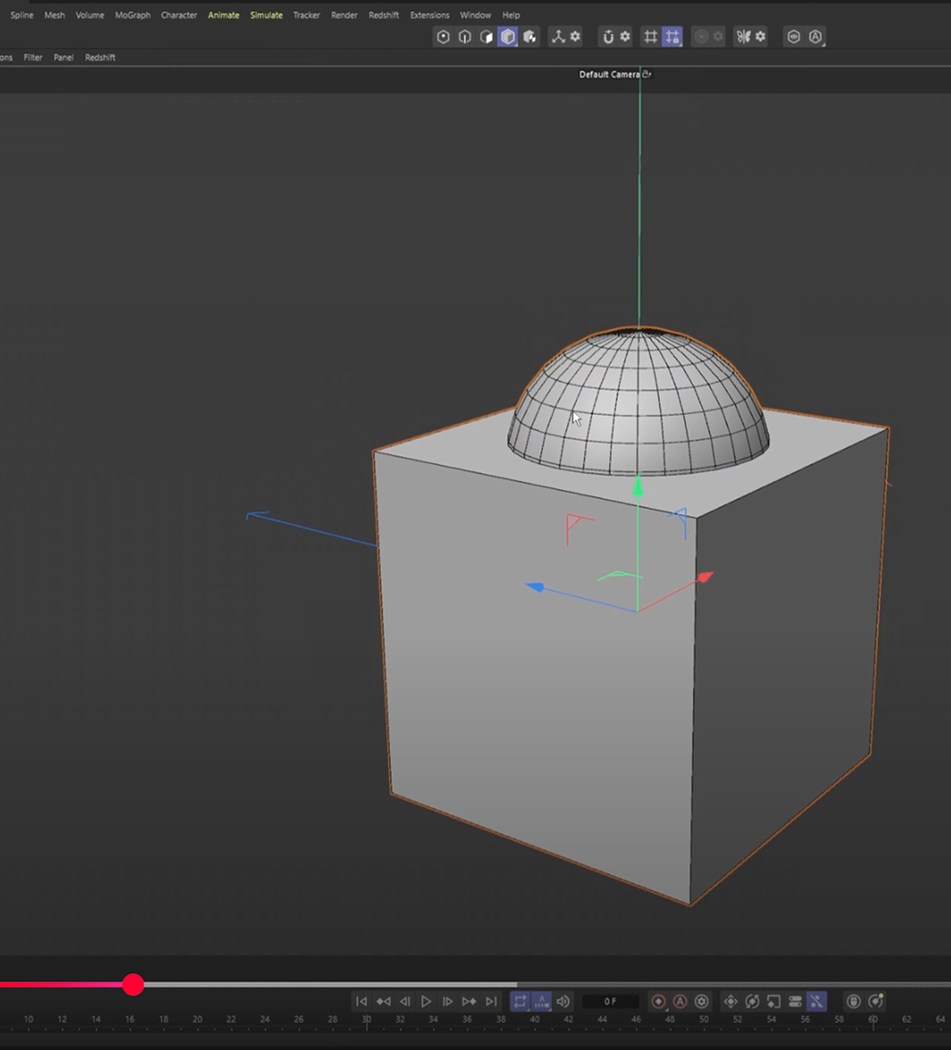Select the Model mode icon
Screen dimensions: 951x1050
click(x=508, y=36)
